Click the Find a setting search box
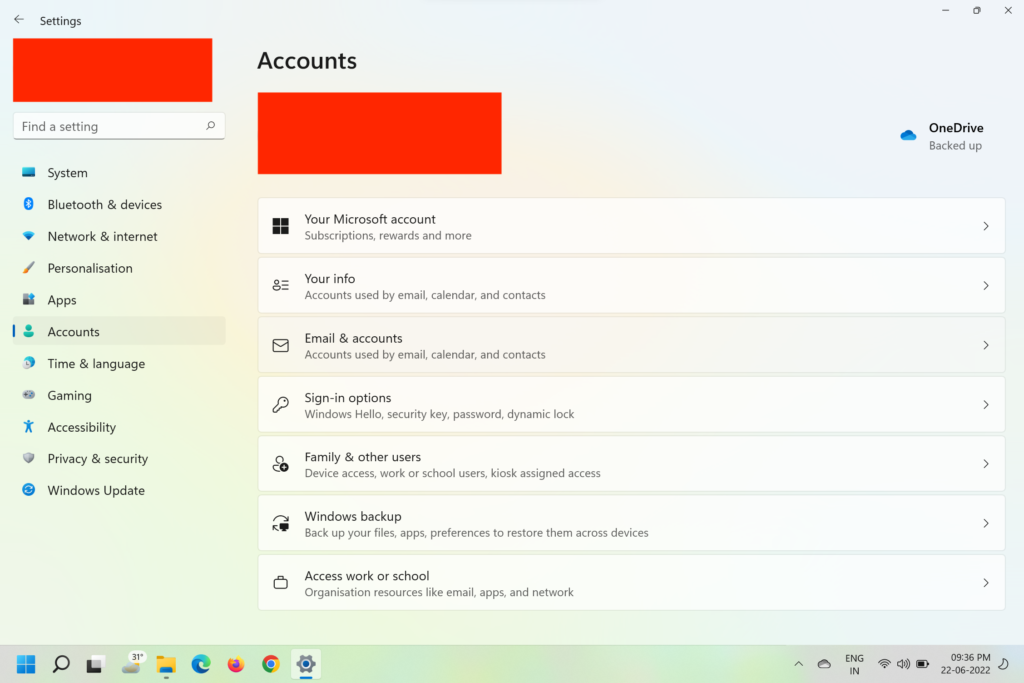Viewport: 1024px width, 683px height. tap(110, 127)
